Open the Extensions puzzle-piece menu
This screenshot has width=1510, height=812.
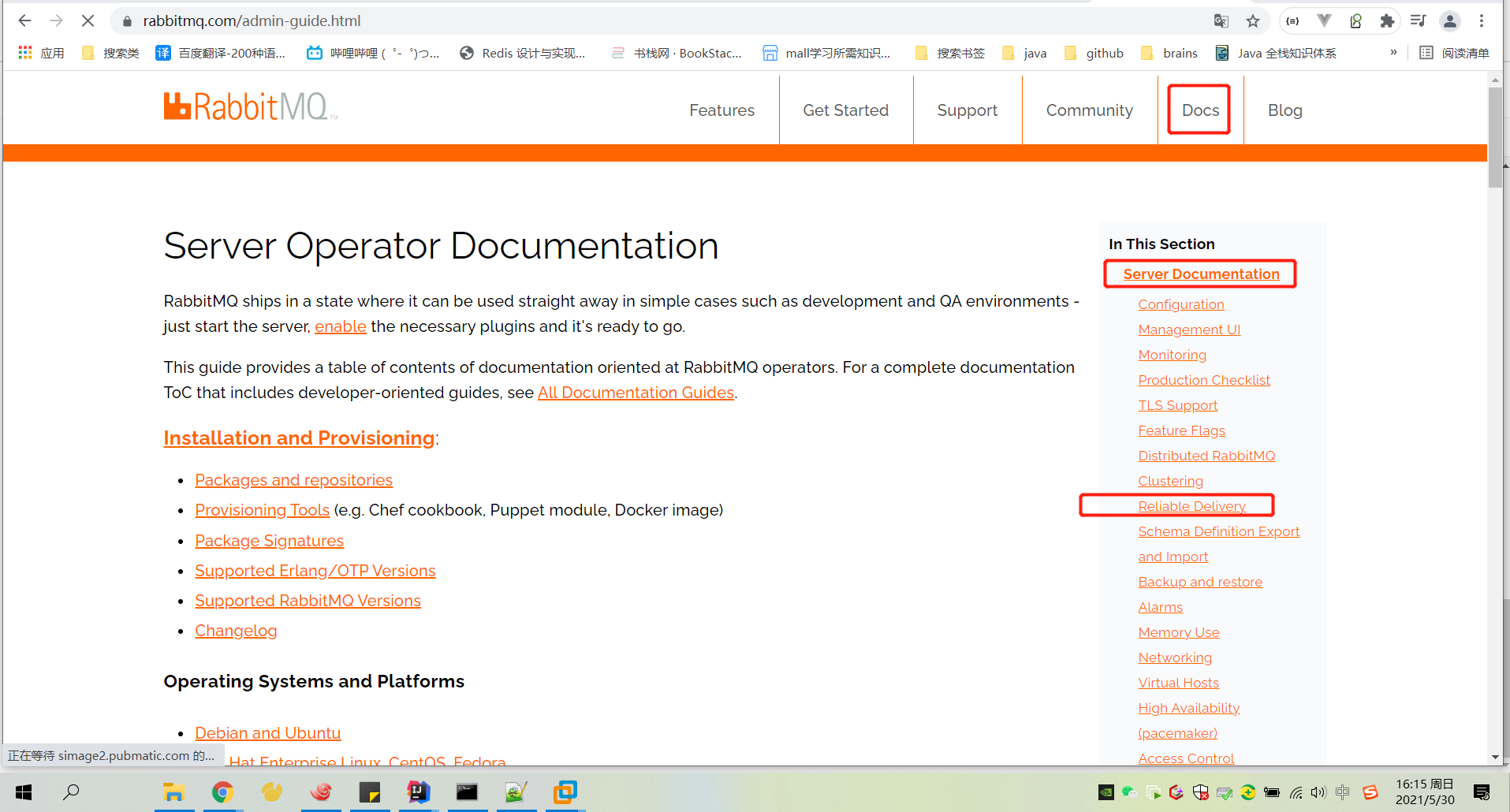pos(1387,21)
